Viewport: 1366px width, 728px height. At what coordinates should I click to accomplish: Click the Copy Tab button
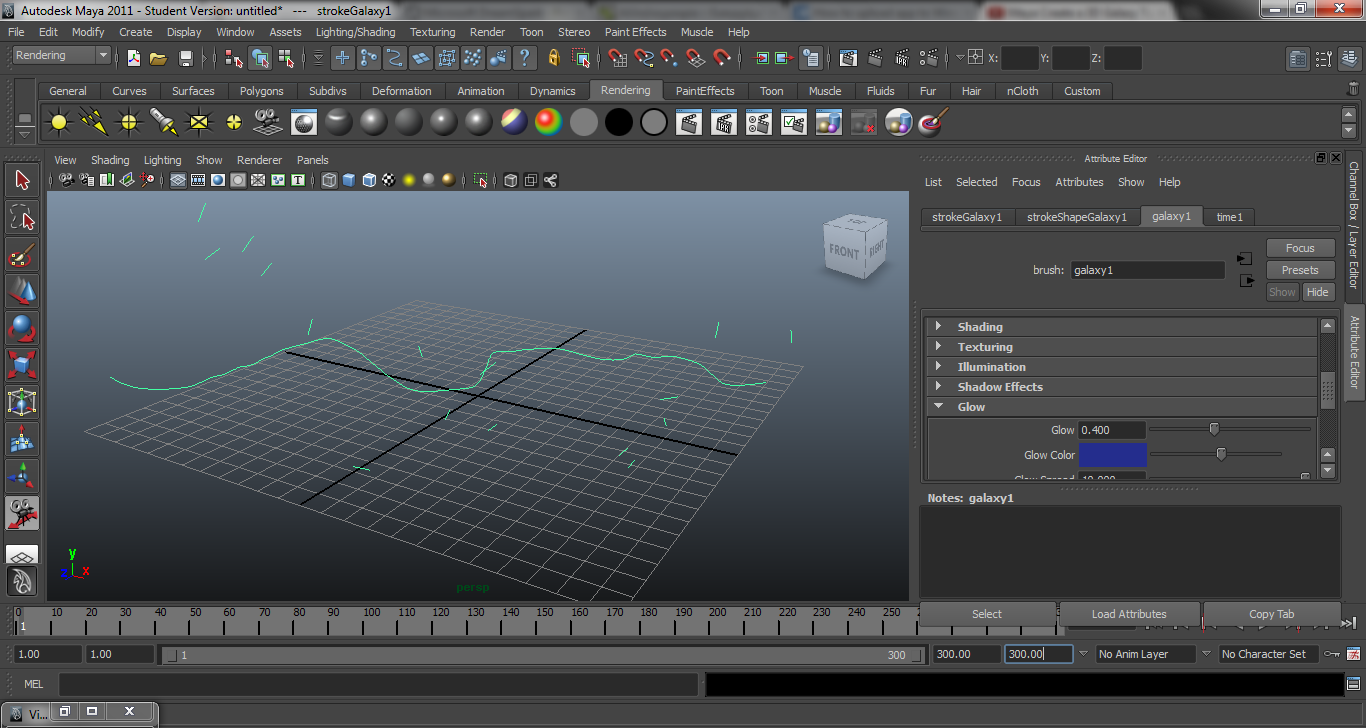click(x=1271, y=614)
